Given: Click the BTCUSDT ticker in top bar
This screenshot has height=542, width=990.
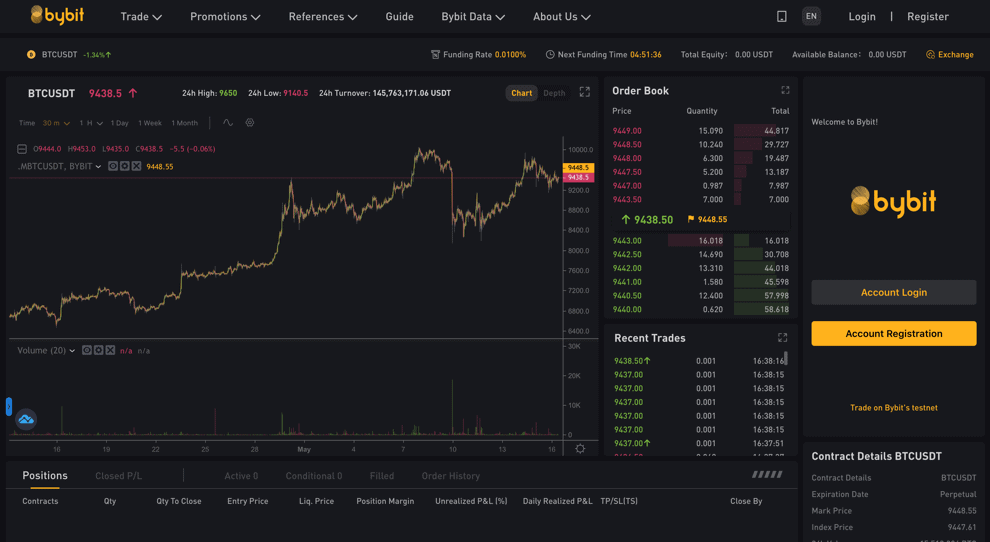Looking at the screenshot, I should pos(59,55).
